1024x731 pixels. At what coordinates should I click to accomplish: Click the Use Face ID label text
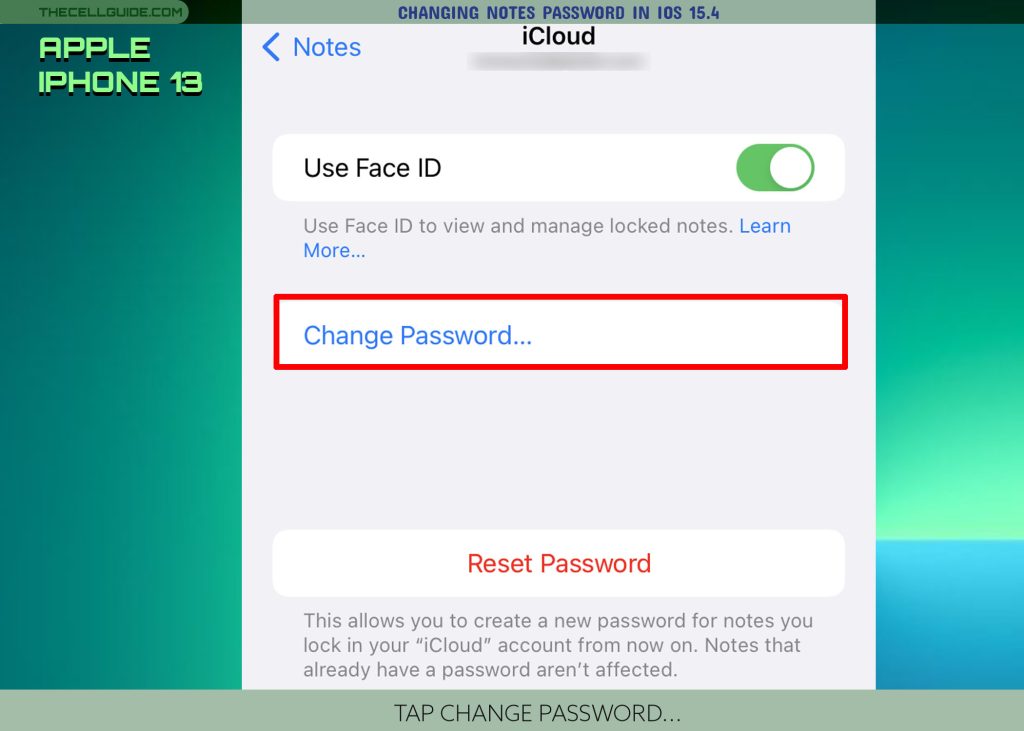[x=372, y=168]
